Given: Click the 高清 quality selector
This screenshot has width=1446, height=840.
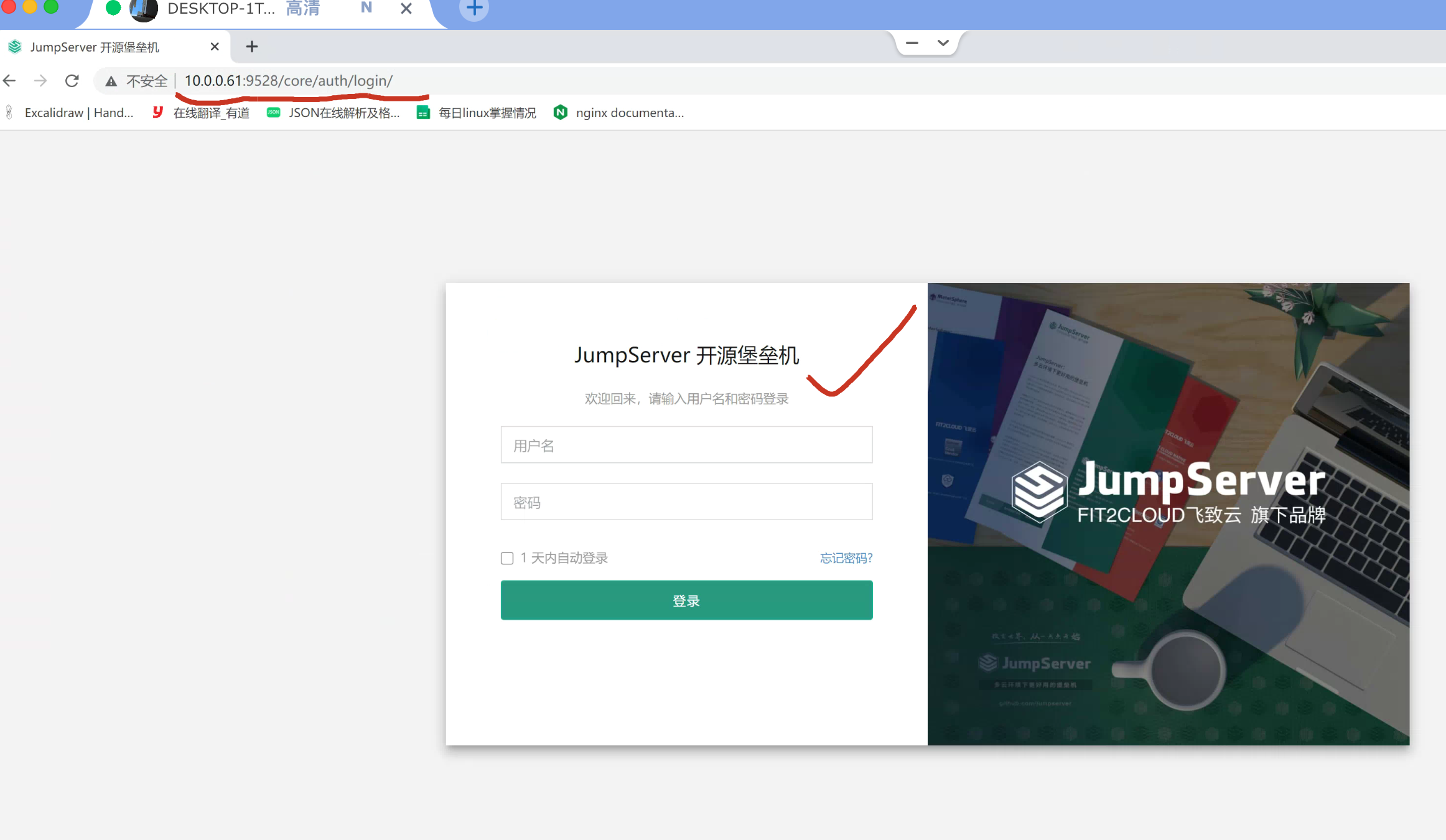Looking at the screenshot, I should pyautogui.click(x=303, y=9).
